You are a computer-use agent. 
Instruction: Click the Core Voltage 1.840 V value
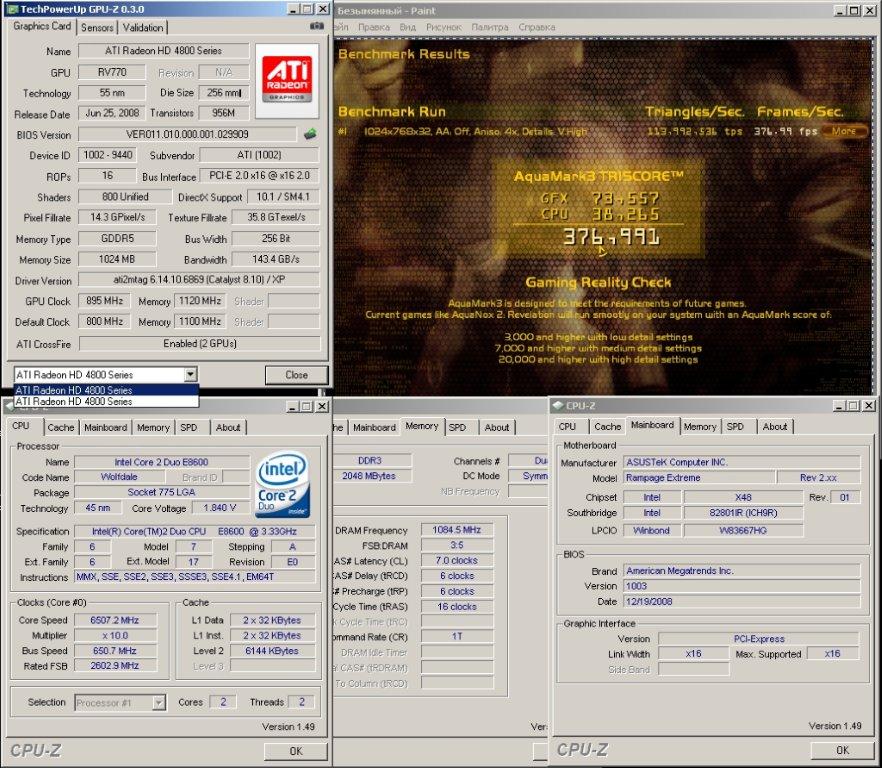(x=219, y=507)
